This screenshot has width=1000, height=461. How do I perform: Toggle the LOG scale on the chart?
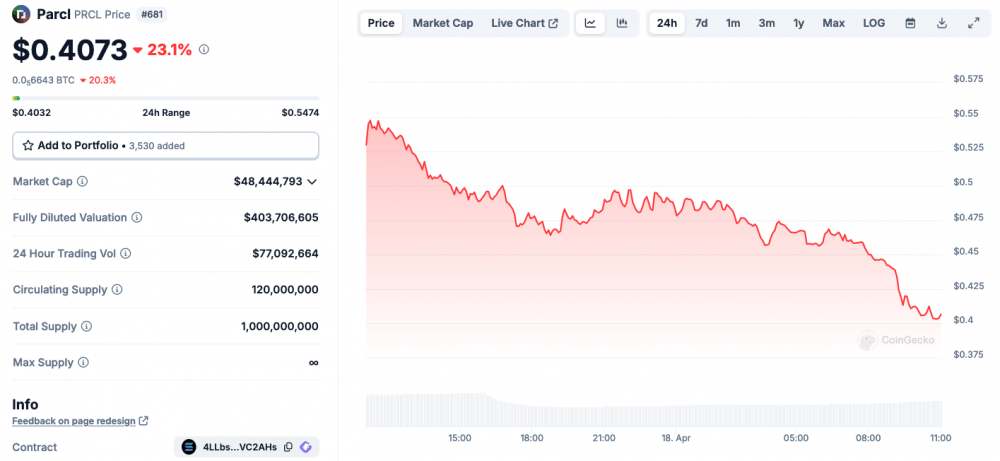tap(874, 24)
